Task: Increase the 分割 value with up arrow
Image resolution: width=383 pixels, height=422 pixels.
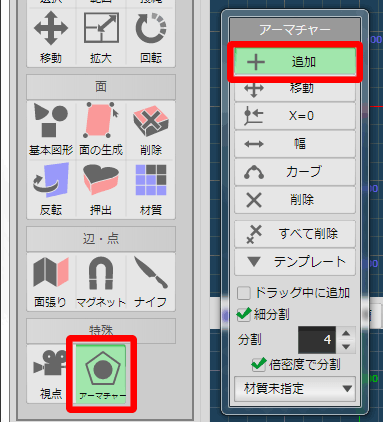Action: pyautogui.click(x=346, y=333)
